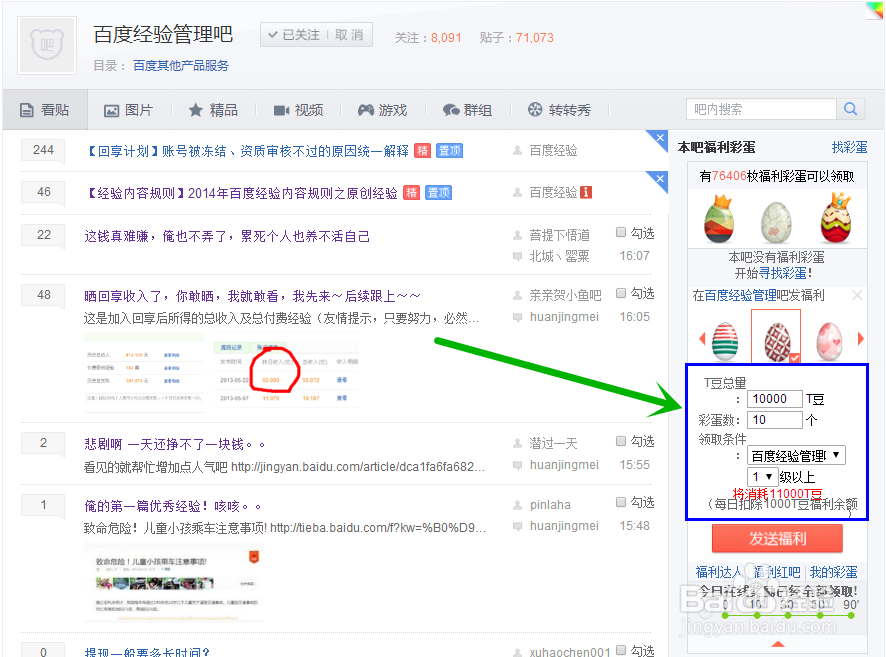Switch to 视频 tab
886x657 pixels.
tap(298, 110)
